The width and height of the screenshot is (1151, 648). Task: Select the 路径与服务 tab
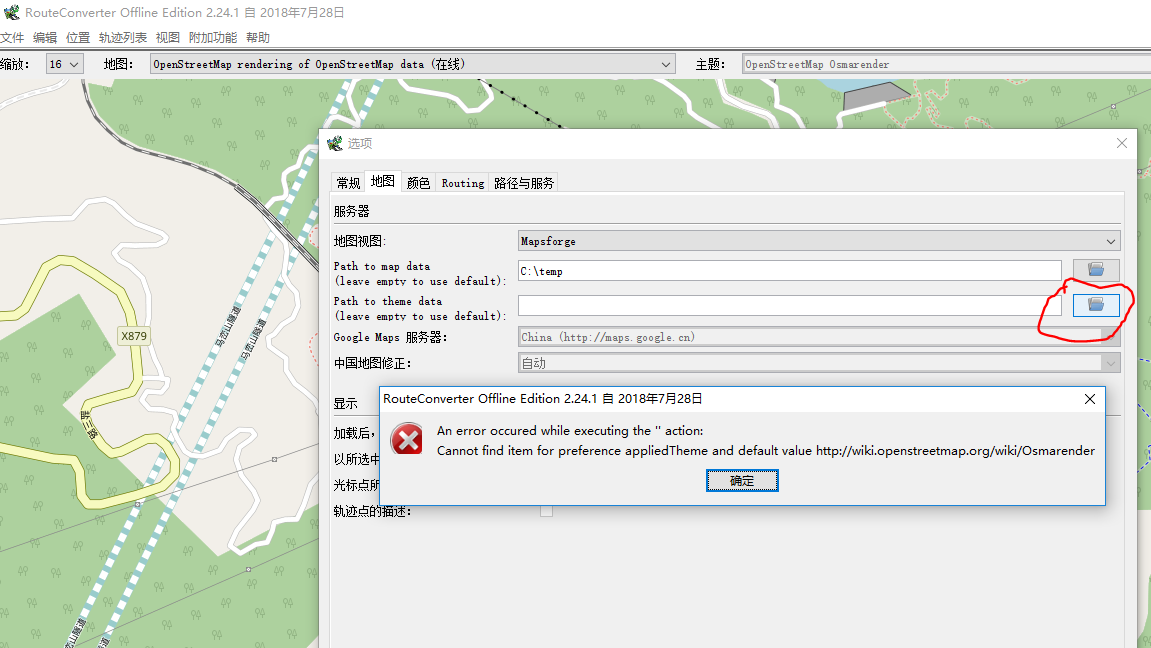click(x=524, y=183)
